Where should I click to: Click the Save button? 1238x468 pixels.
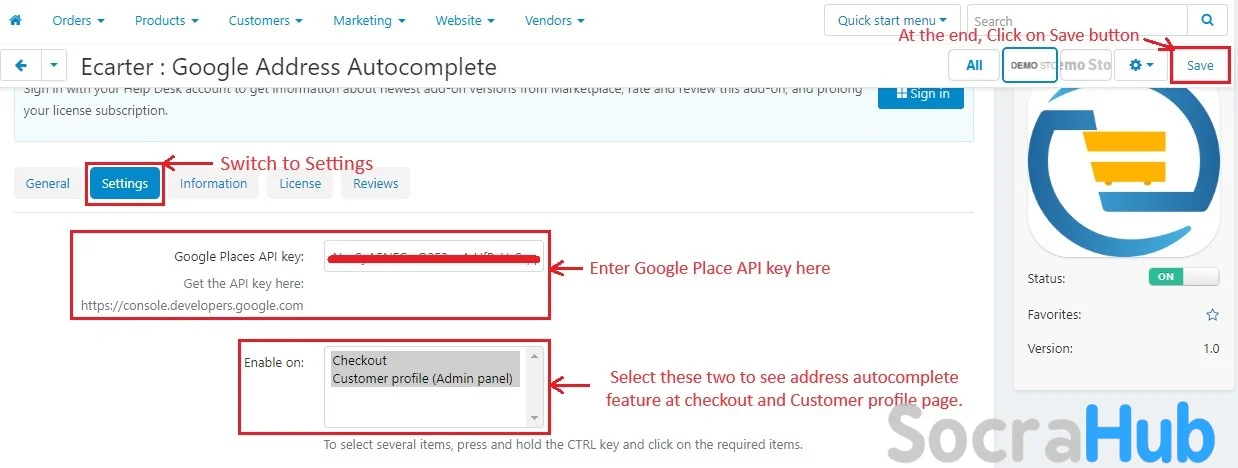point(1200,66)
